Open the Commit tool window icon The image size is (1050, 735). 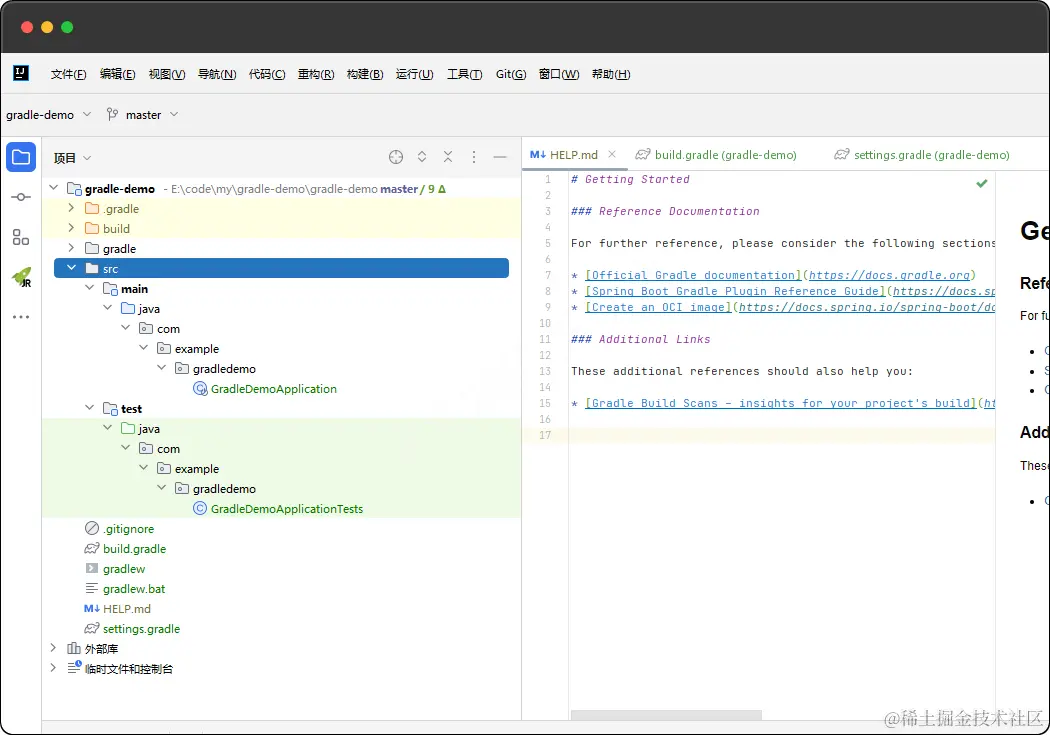pyautogui.click(x=21, y=197)
